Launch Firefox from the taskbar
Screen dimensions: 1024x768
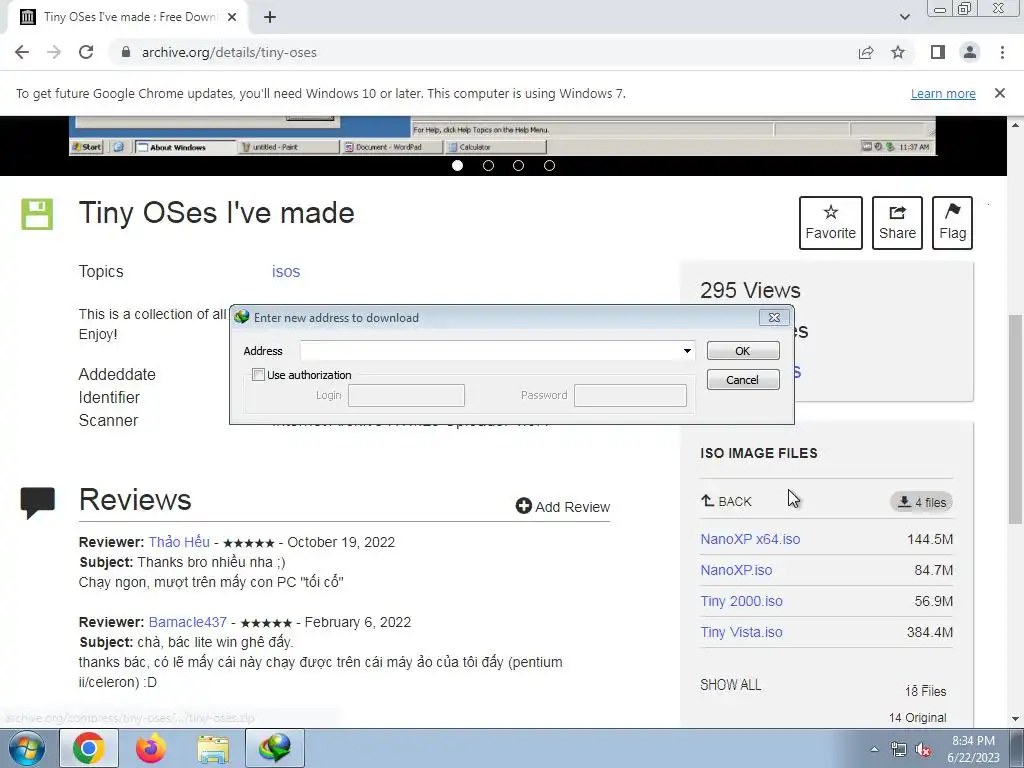coord(150,748)
